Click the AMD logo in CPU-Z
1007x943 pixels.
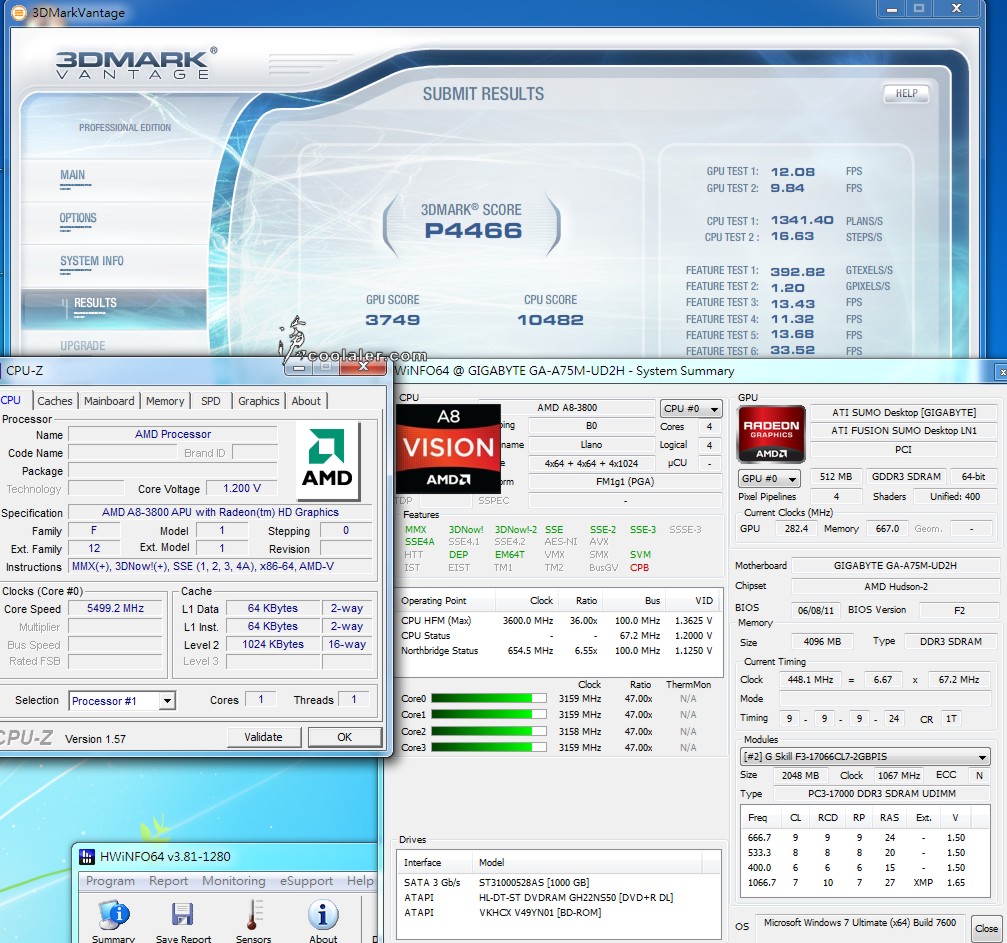328,460
